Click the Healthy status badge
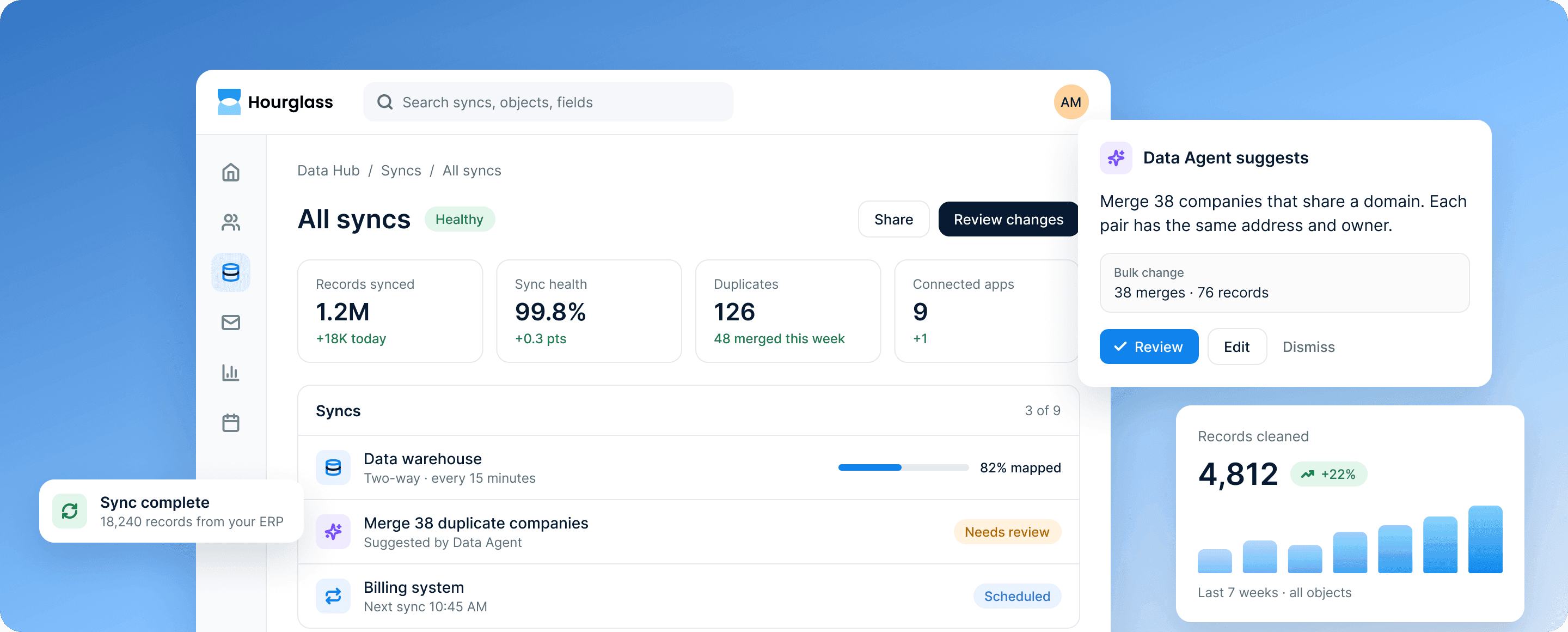 [x=459, y=219]
